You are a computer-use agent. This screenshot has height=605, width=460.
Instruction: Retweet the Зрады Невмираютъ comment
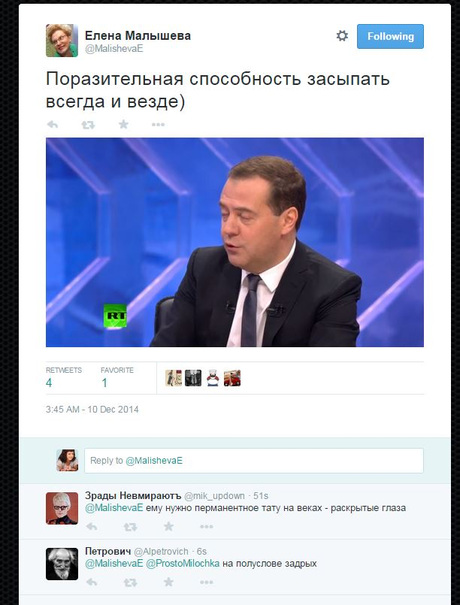(x=130, y=527)
